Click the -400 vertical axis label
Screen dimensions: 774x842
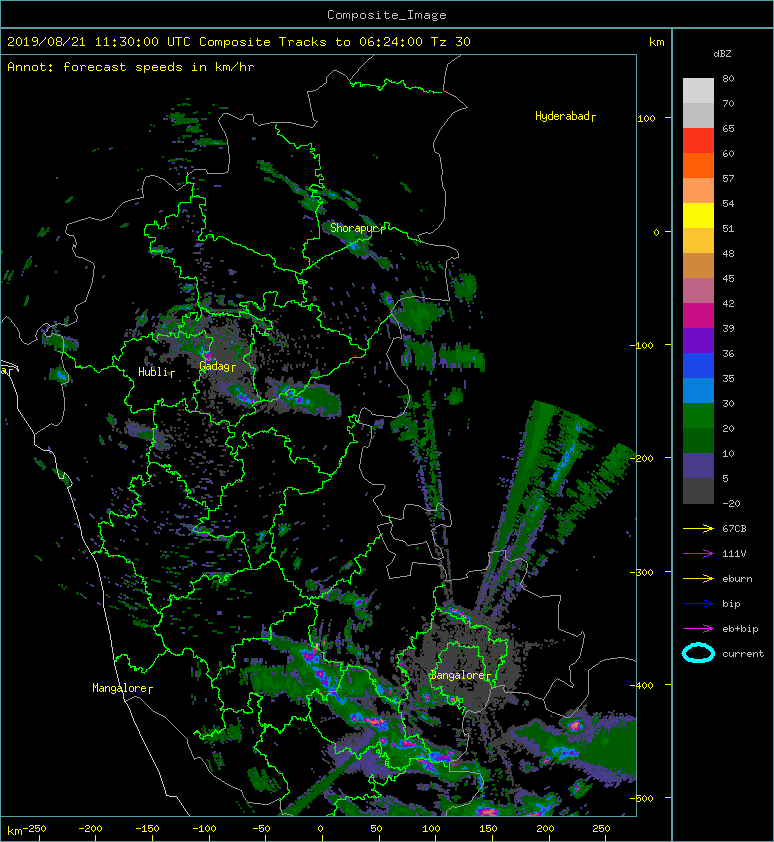642,686
